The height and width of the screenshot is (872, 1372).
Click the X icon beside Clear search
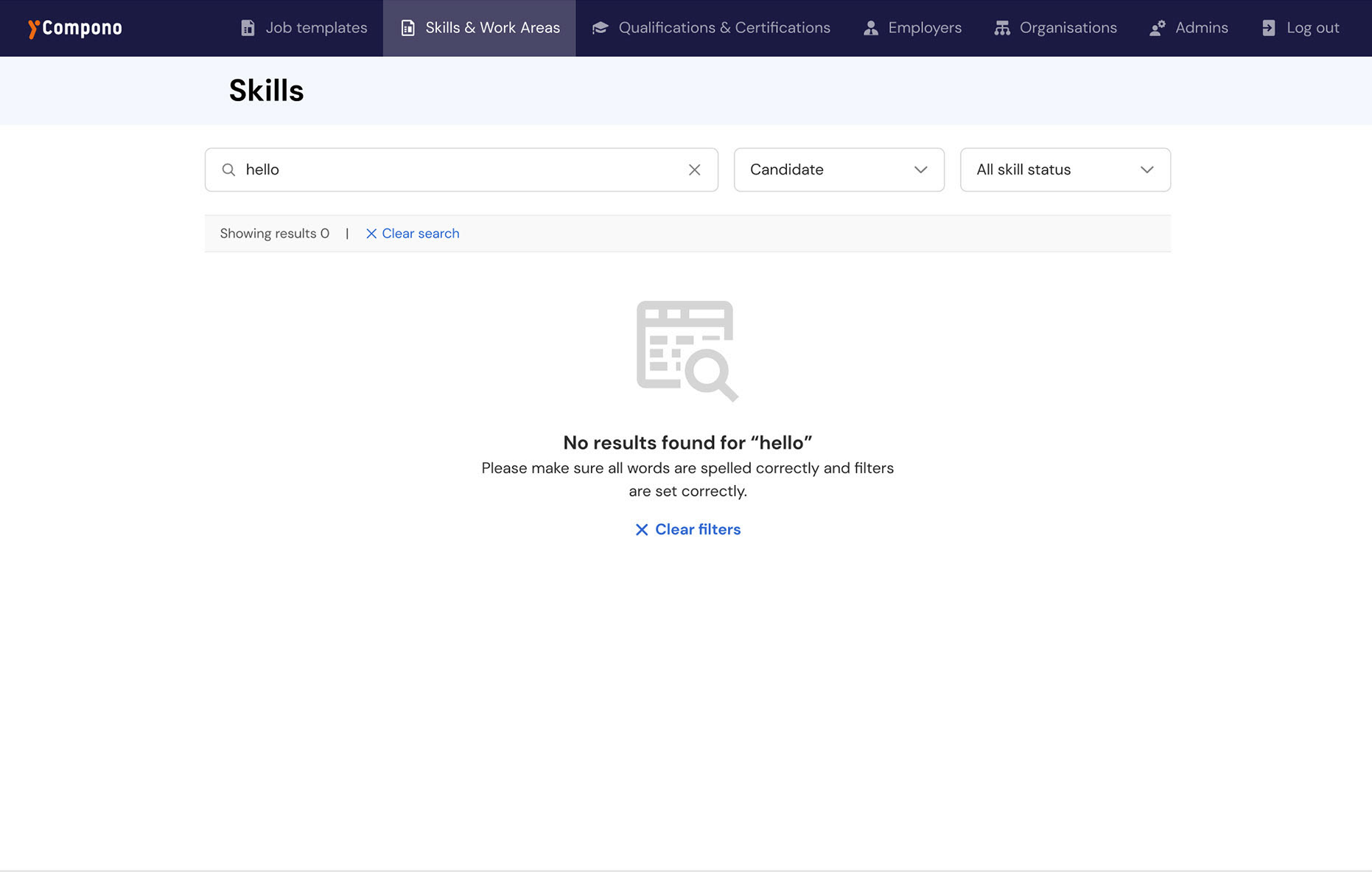point(371,234)
